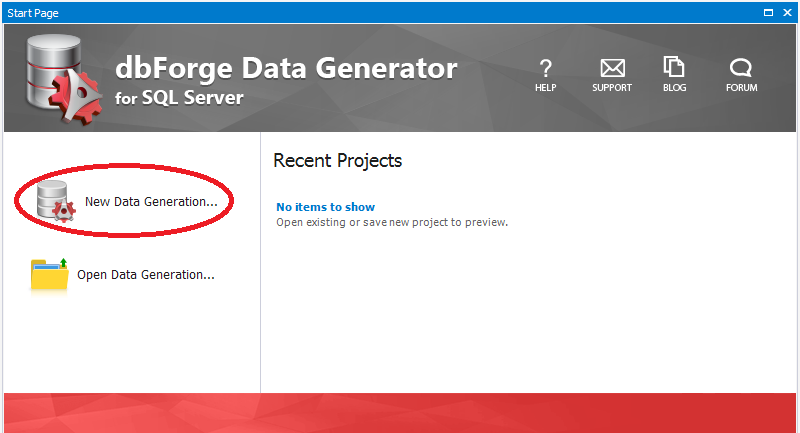This screenshot has height=433, width=800.
Task: Visit the Forum speech bubble icon
Action: point(741,67)
